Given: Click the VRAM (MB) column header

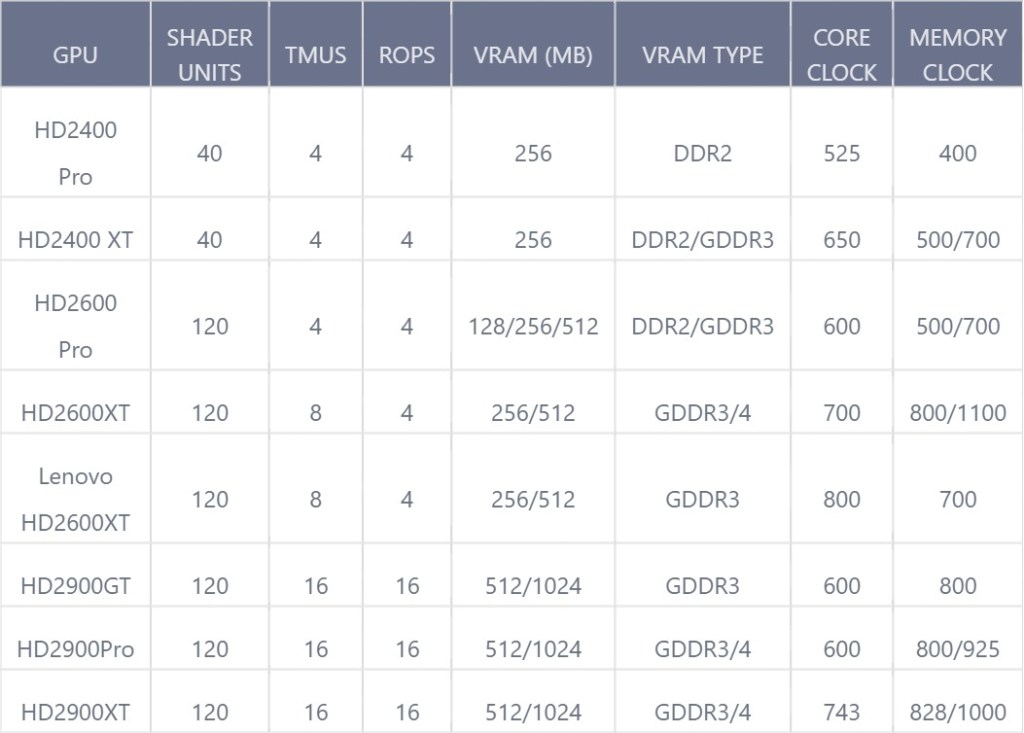Looking at the screenshot, I should point(533,55).
